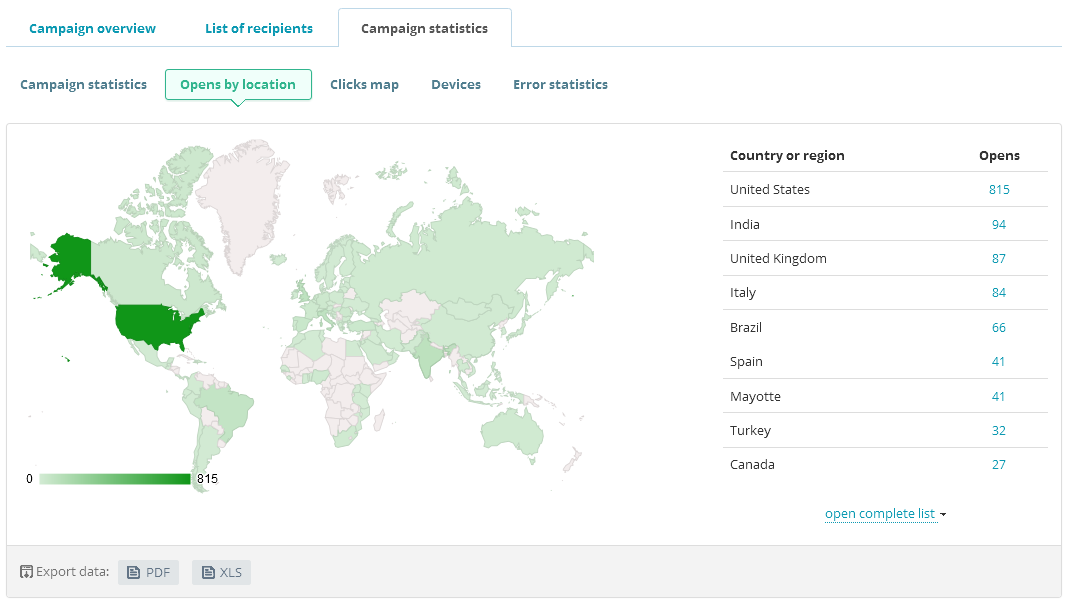Switch to List of recipients tab
The image size is (1081, 609).
(259, 28)
